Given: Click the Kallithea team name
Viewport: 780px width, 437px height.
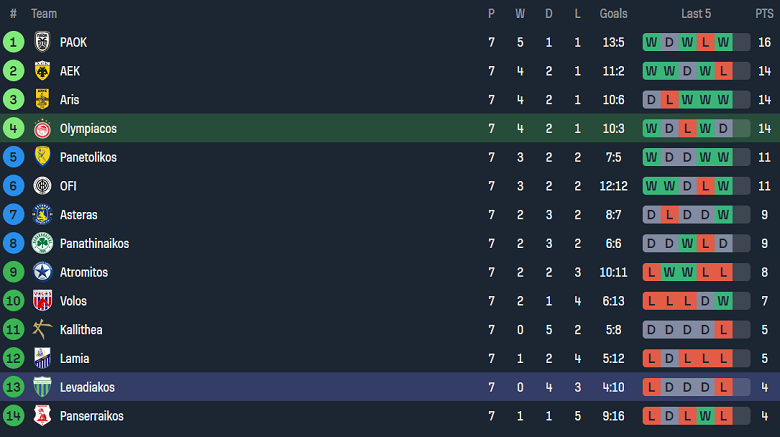Looking at the screenshot, I should coord(81,330).
